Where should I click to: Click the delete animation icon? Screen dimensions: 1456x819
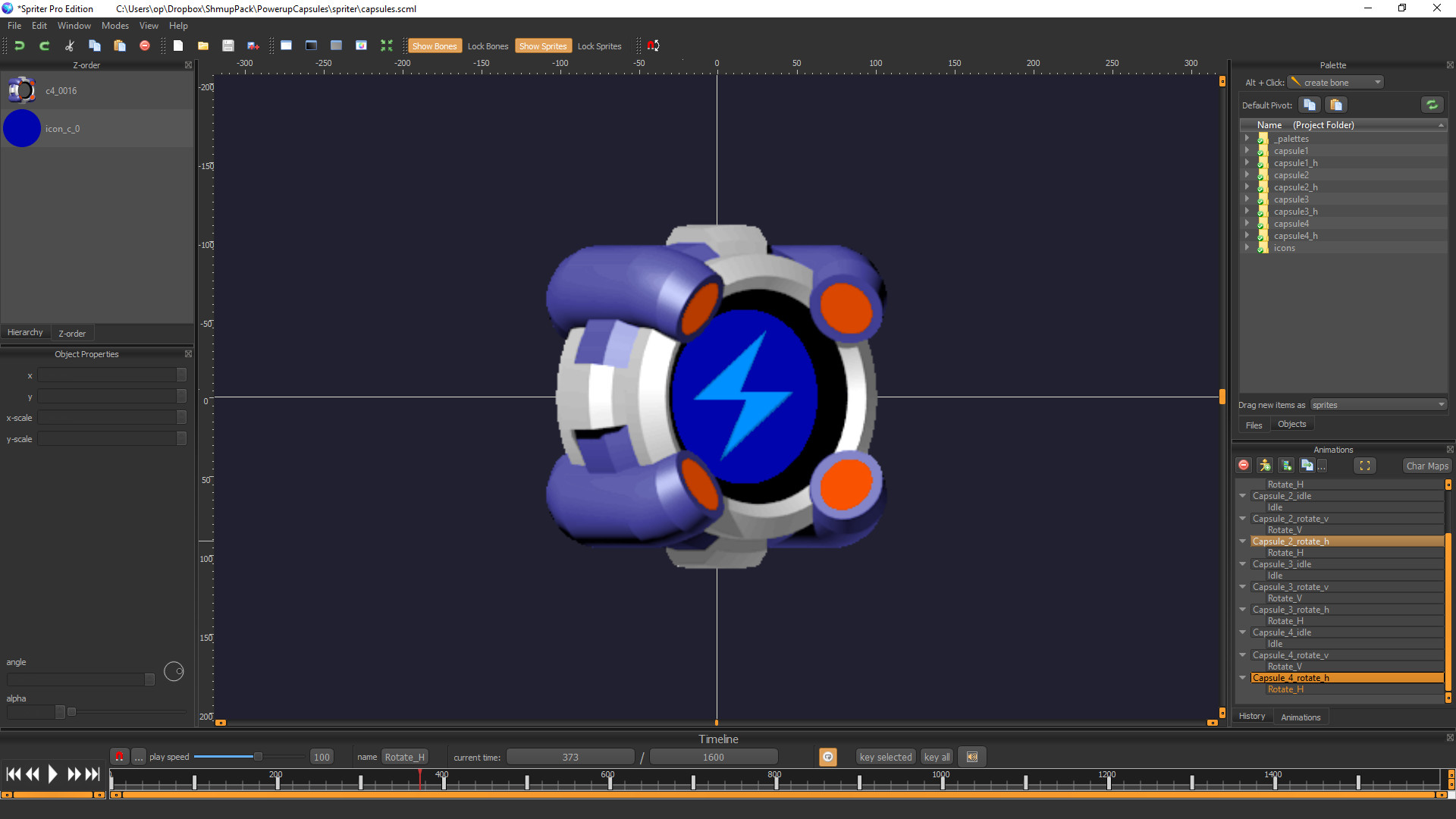pos(1244,465)
